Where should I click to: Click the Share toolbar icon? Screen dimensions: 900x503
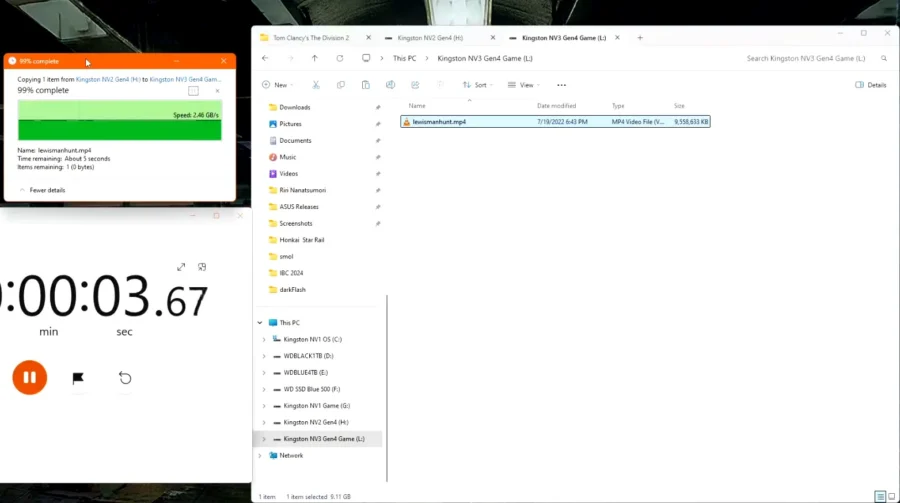(x=415, y=85)
